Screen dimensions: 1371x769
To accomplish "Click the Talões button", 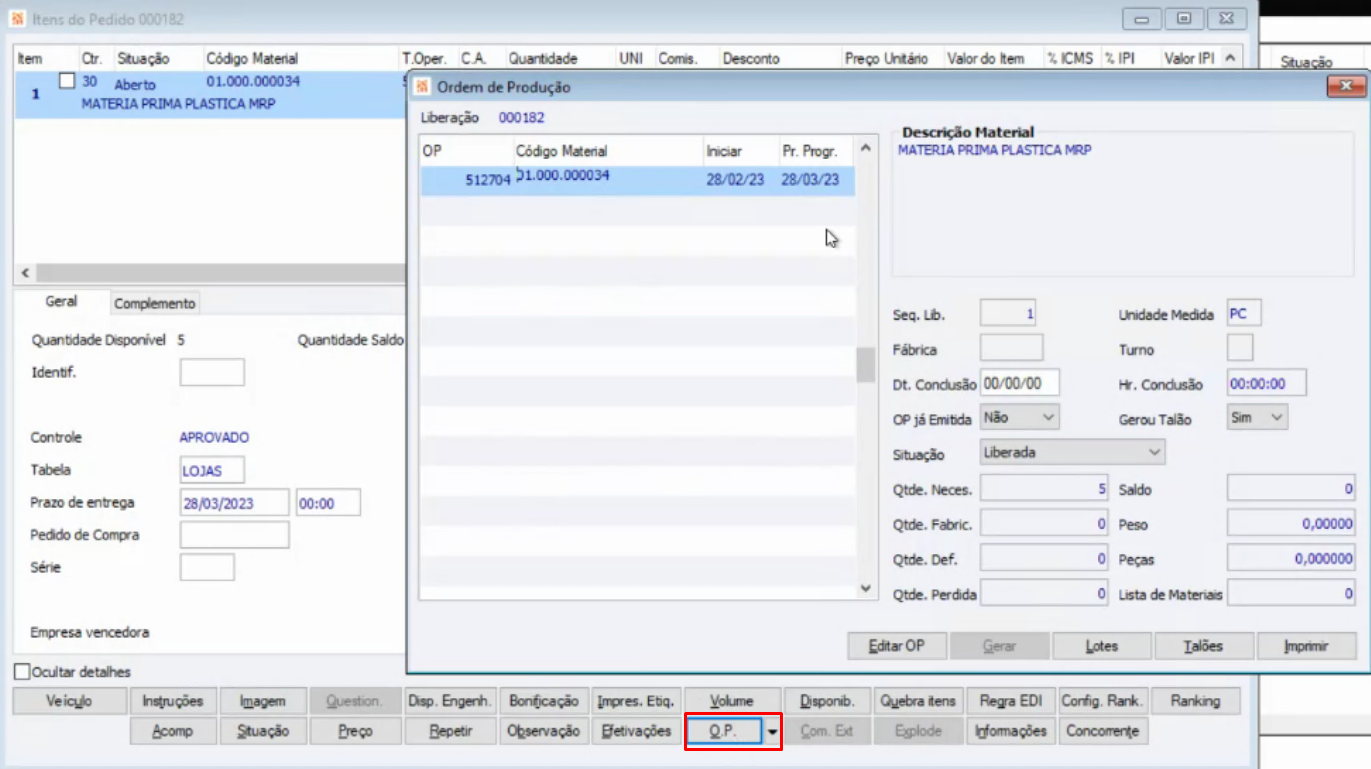I will click(x=1204, y=646).
